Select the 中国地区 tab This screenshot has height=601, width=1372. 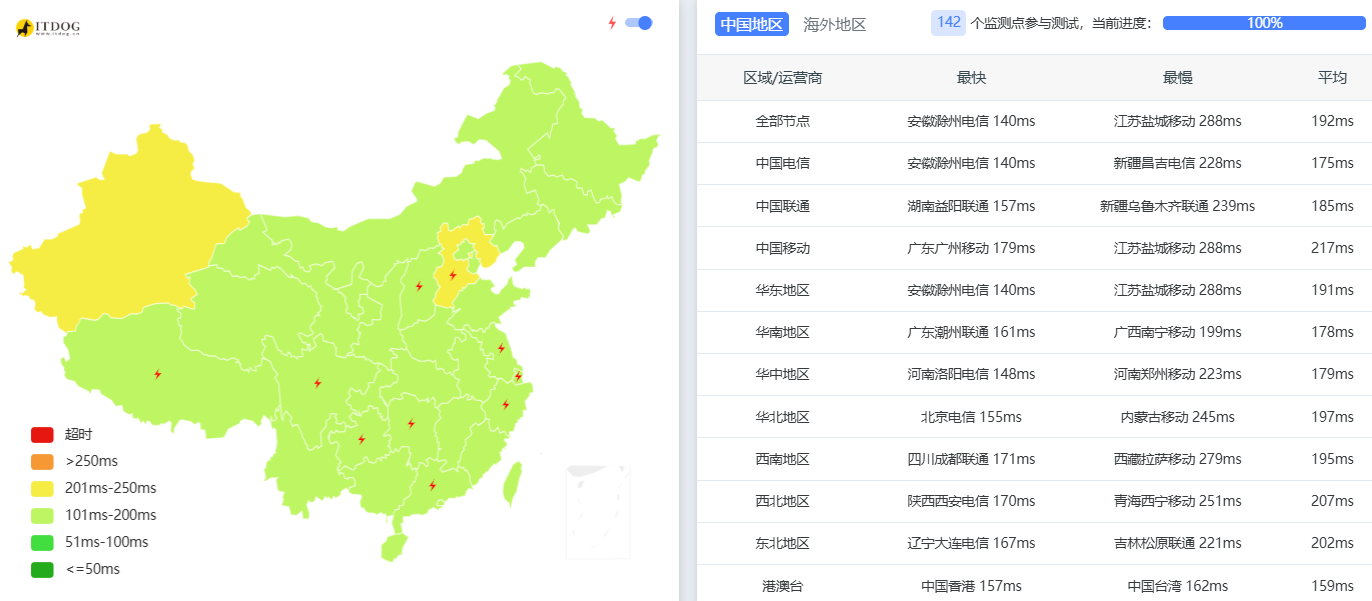pos(752,24)
